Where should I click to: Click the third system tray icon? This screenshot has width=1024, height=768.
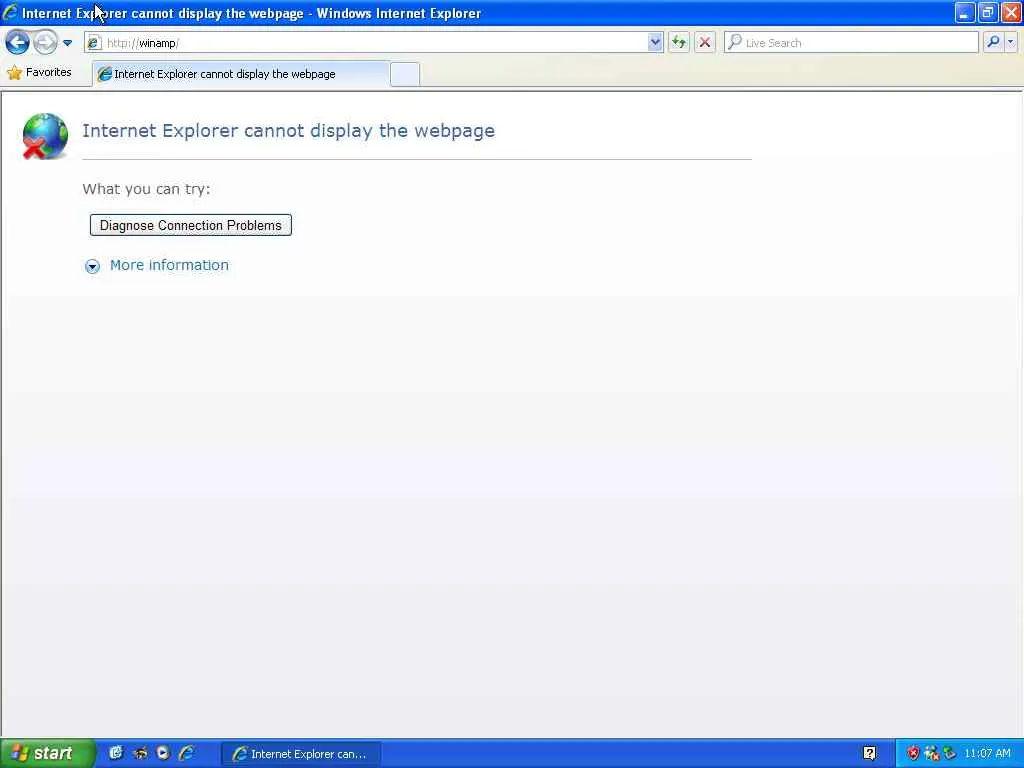(950, 754)
